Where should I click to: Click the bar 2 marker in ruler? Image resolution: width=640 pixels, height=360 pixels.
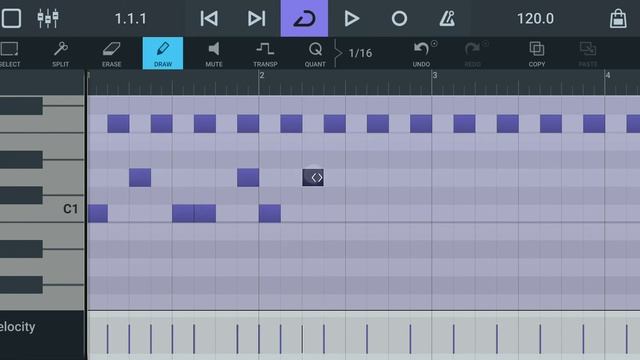pos(262,76)
